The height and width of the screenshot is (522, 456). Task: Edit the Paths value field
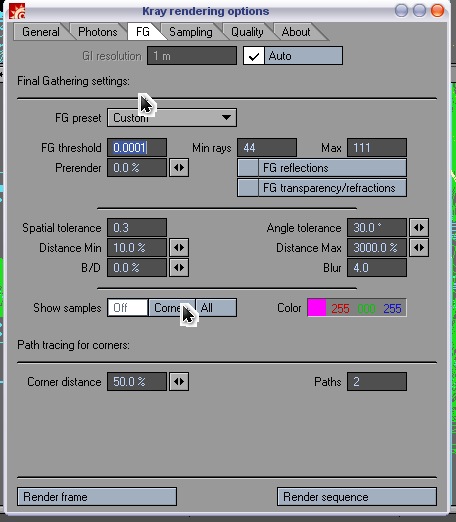(377, 382)
